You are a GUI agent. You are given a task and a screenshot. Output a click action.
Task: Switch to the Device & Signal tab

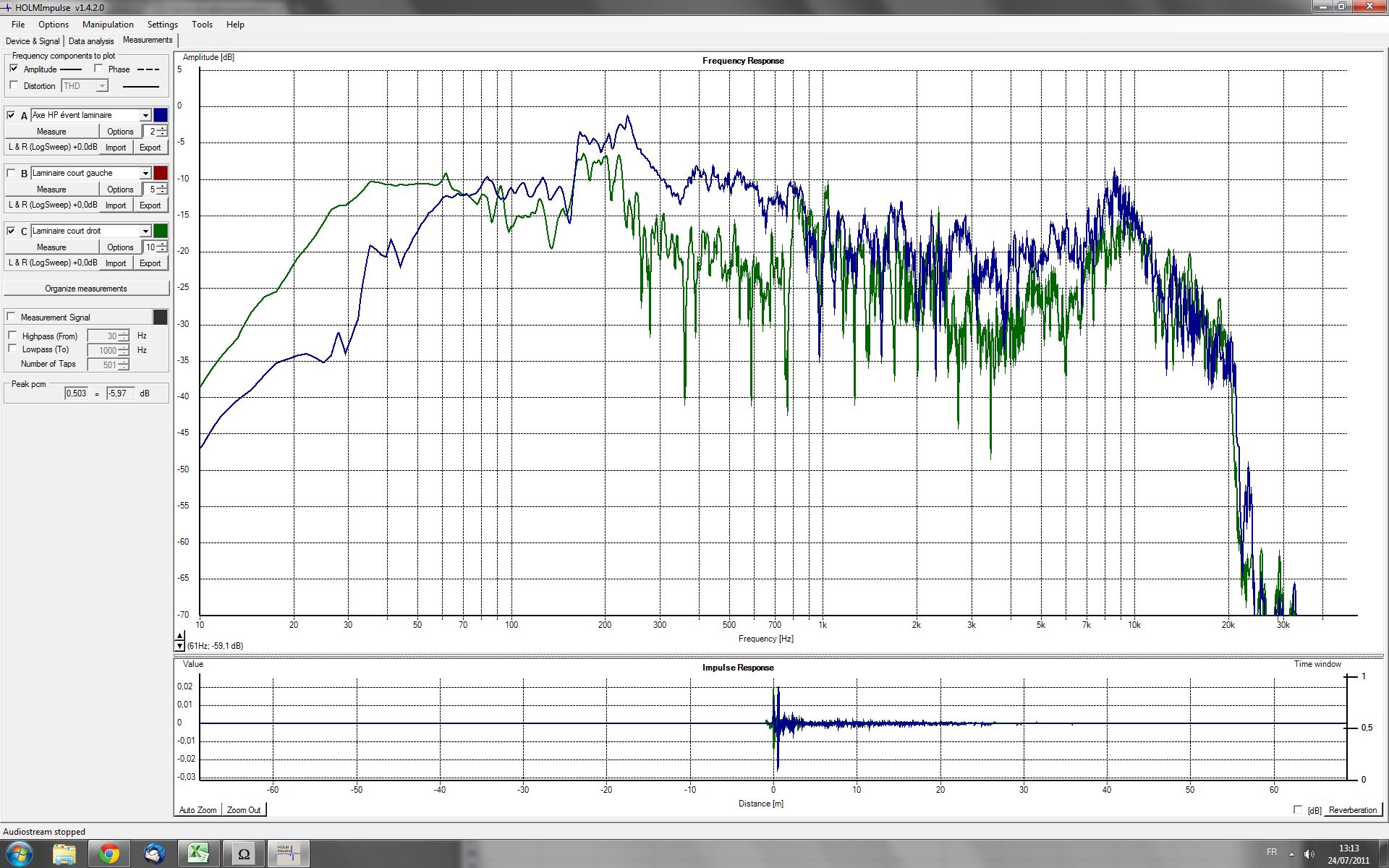33,41
